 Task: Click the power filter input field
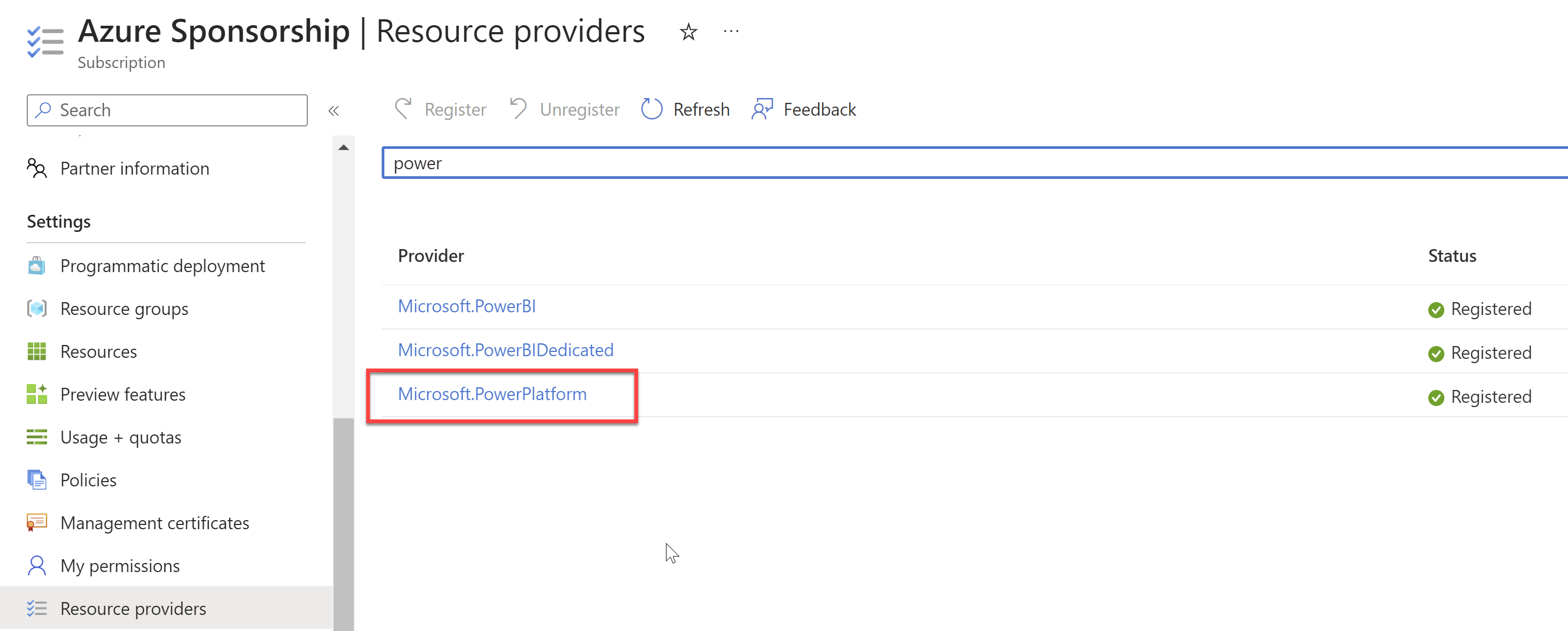[x=852, y=163]
